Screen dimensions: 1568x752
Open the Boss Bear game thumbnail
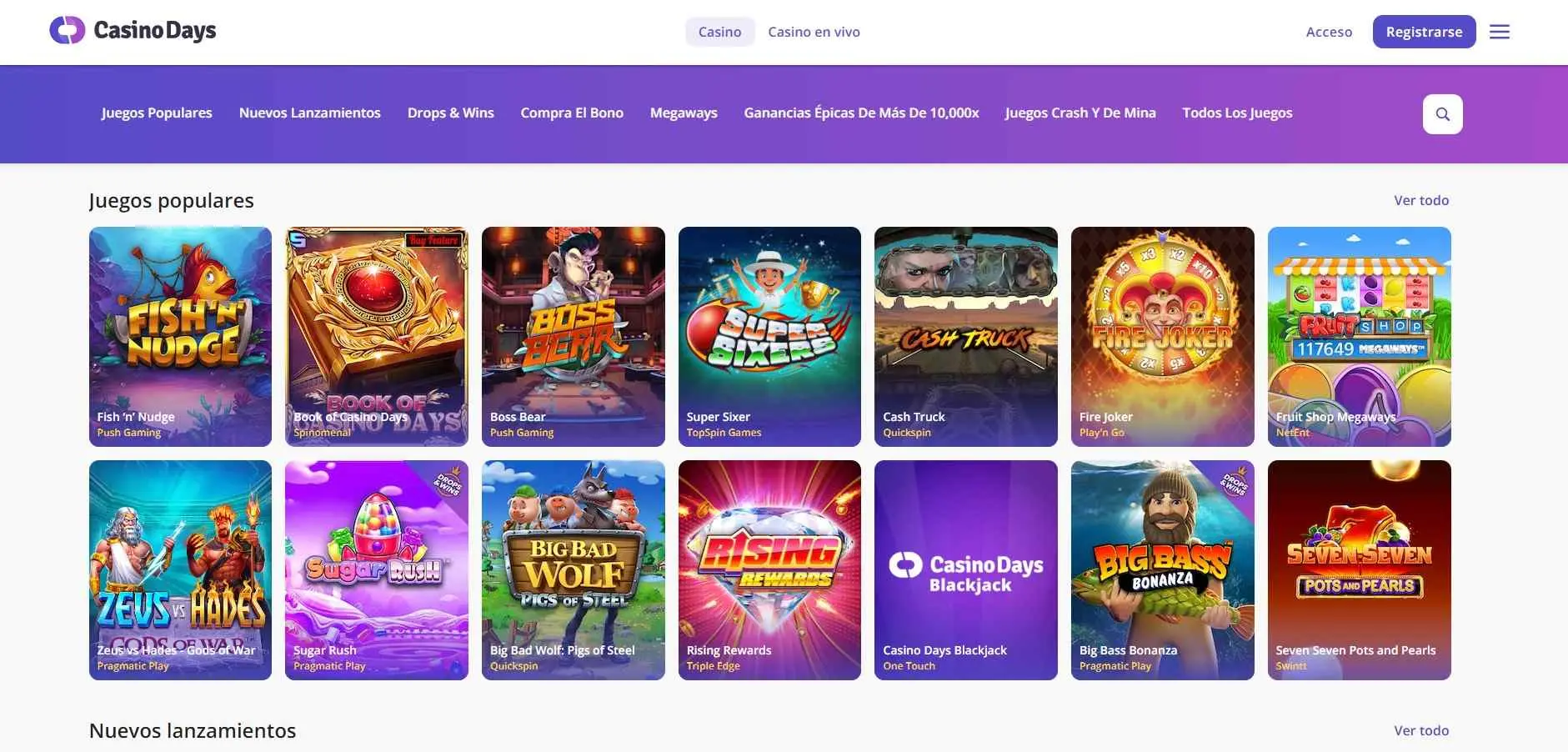point(573,336)
